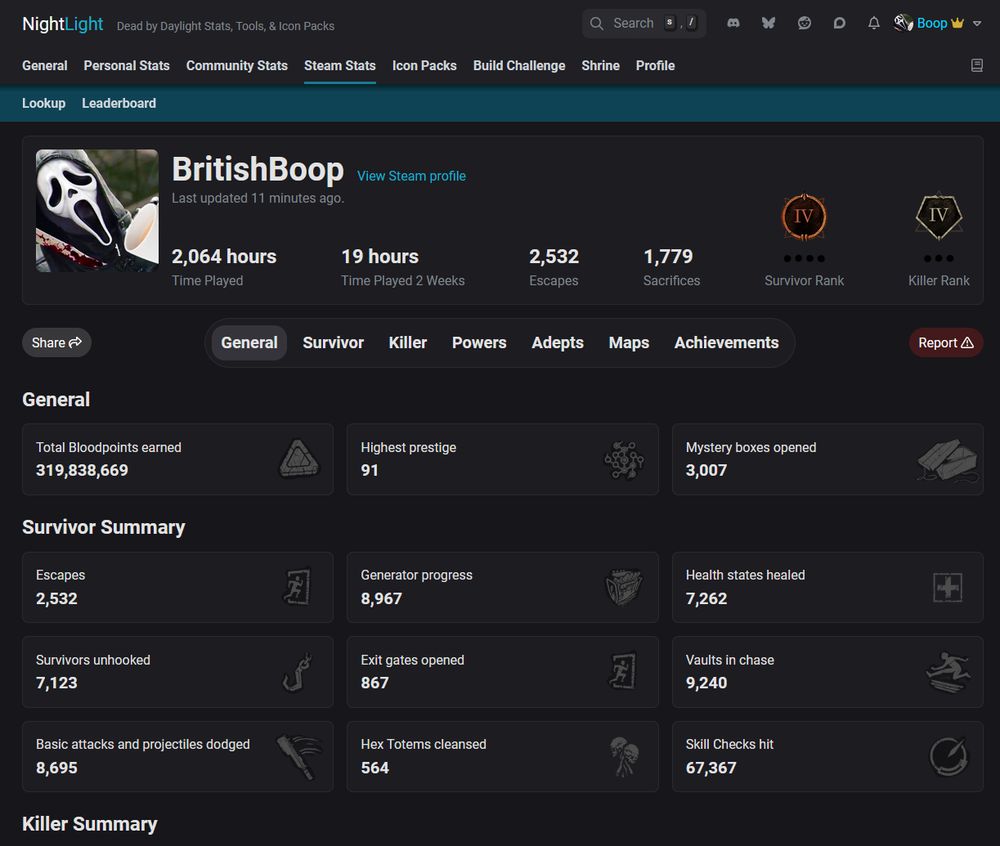Screen dimensions: 1000x846
Task: Click the Boop account avatar icon
Action: [x=901, y=23]
